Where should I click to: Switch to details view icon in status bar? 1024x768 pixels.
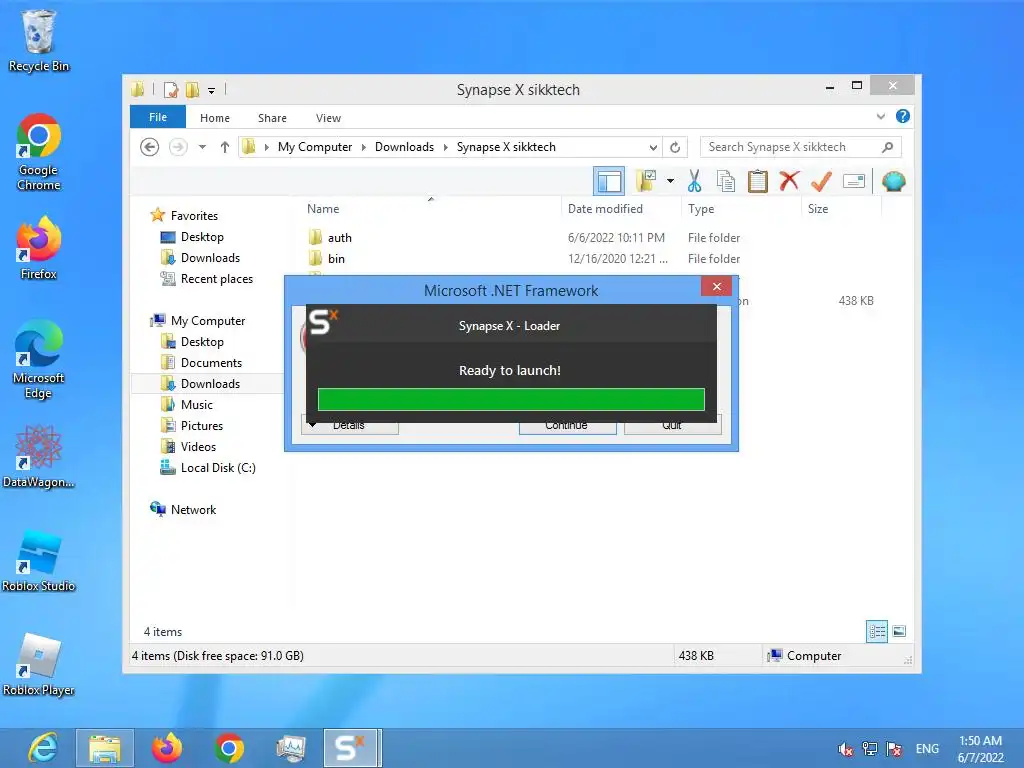(x=877, y=631)
